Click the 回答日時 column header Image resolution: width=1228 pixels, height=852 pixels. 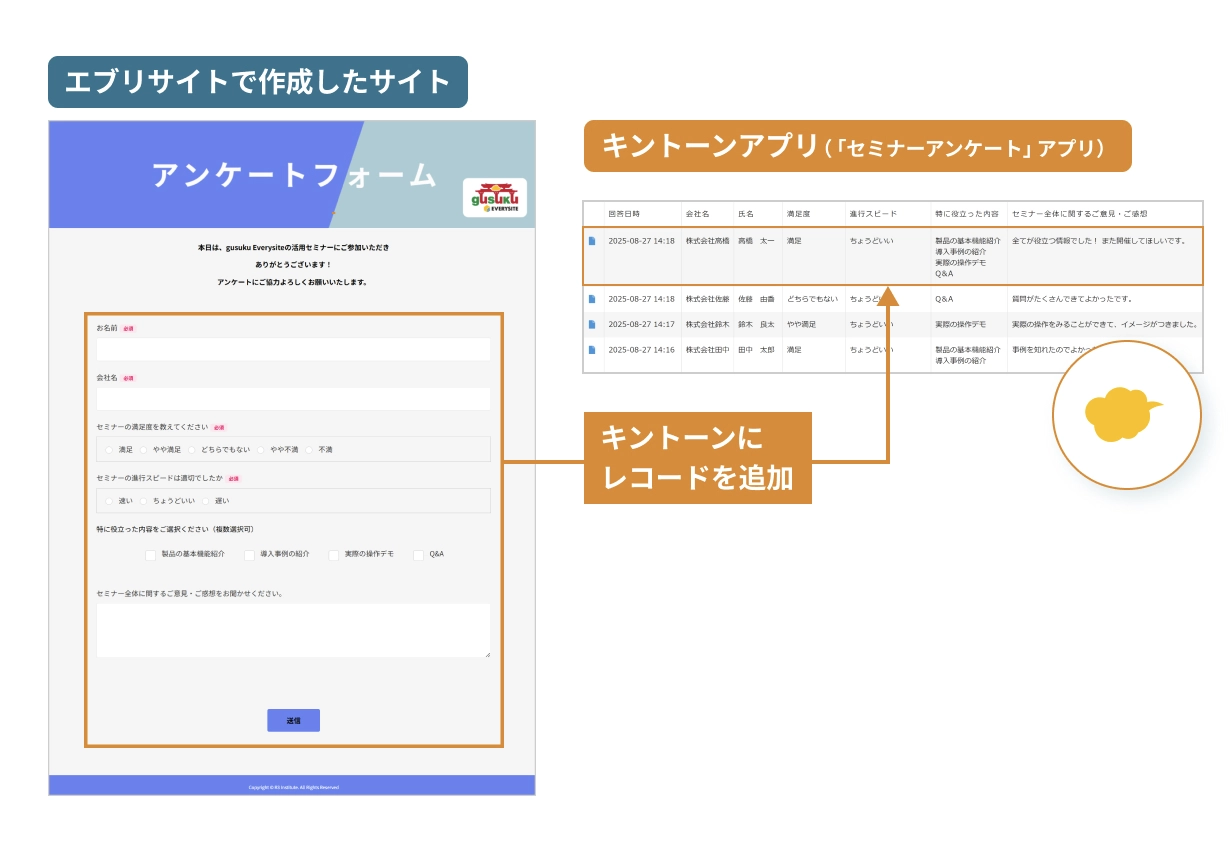click(624, 214)
